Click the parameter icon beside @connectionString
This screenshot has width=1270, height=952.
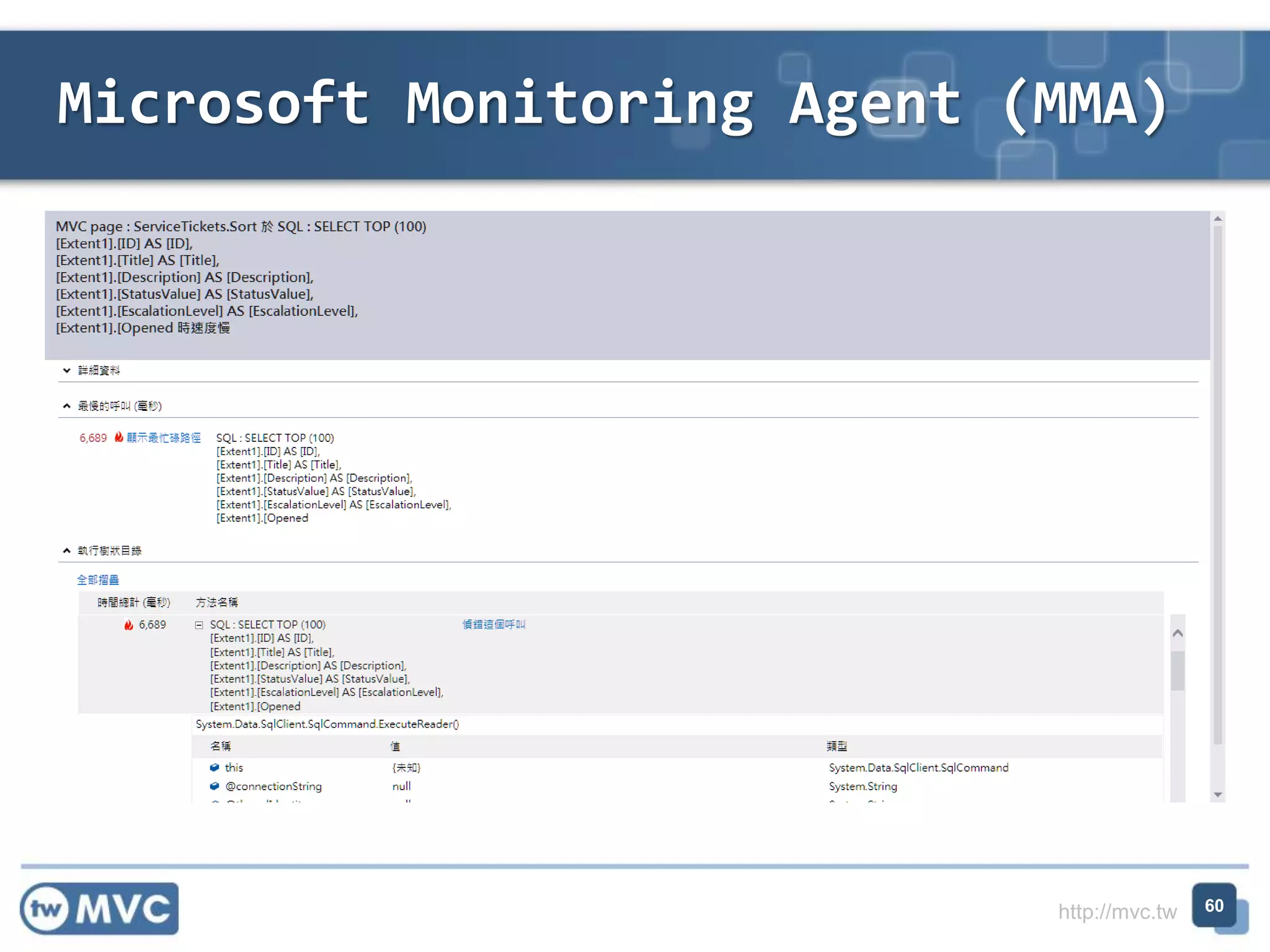pos(215,786)
